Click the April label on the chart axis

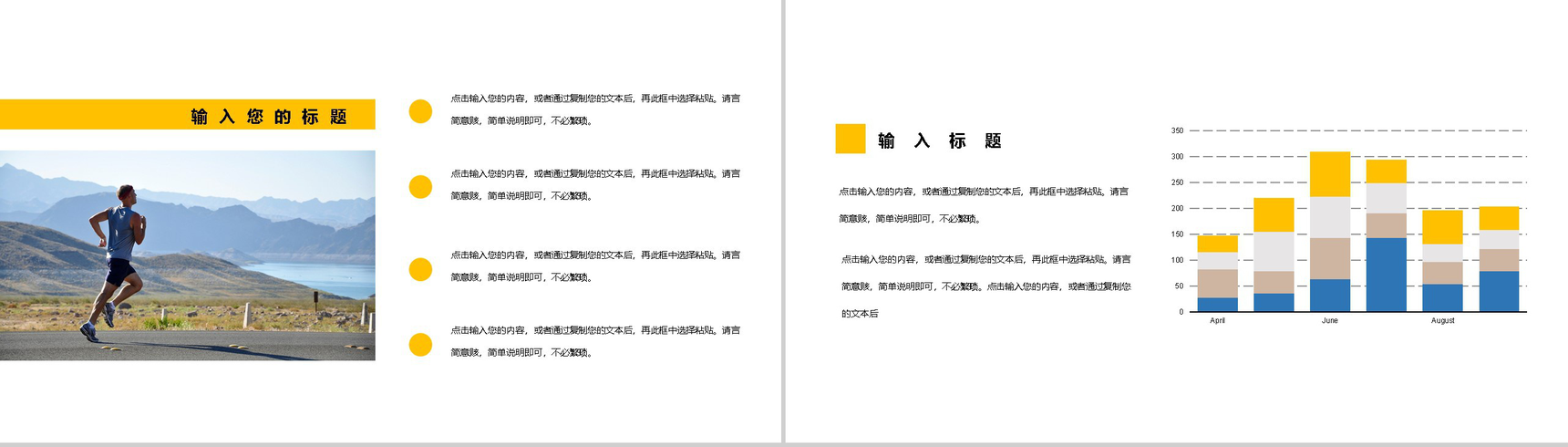(x=1217, y=321)
